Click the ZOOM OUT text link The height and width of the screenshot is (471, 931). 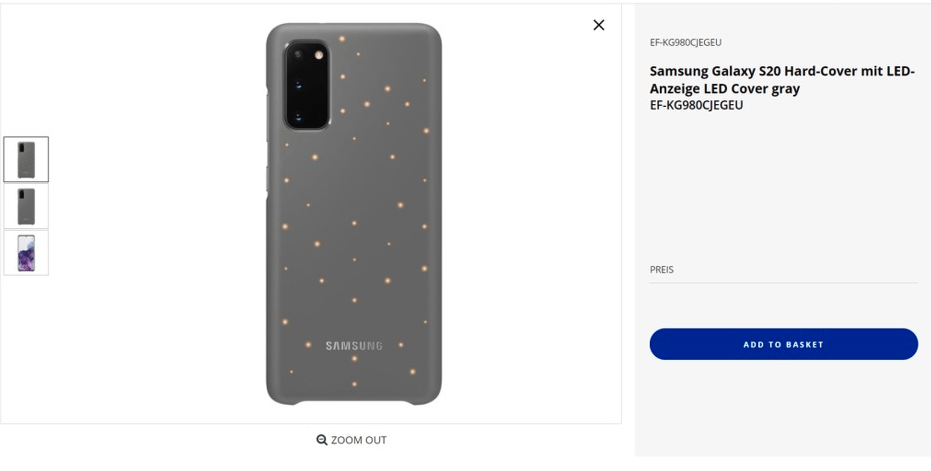click(359, 440)
